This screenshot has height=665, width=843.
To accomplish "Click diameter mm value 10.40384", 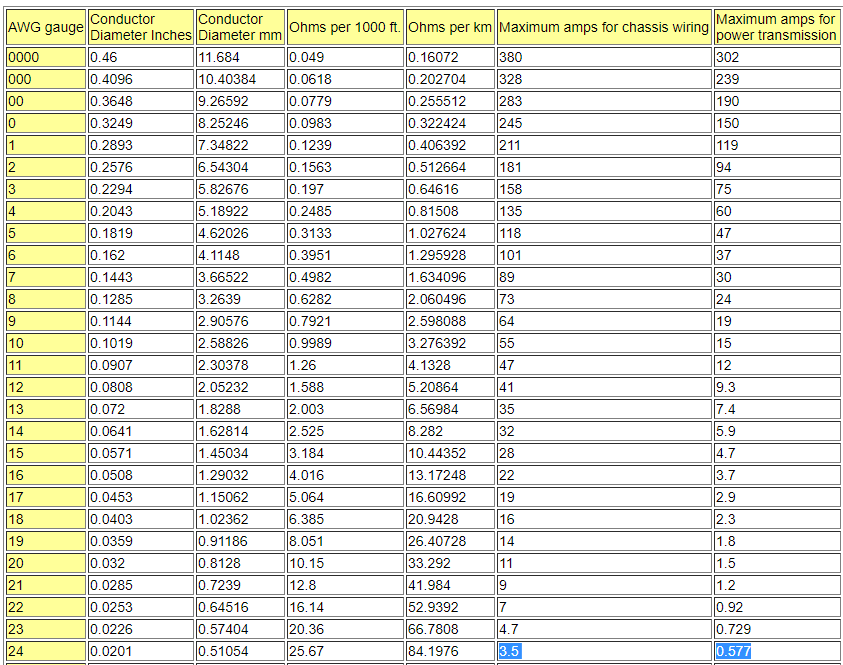I will click(240, 79).
